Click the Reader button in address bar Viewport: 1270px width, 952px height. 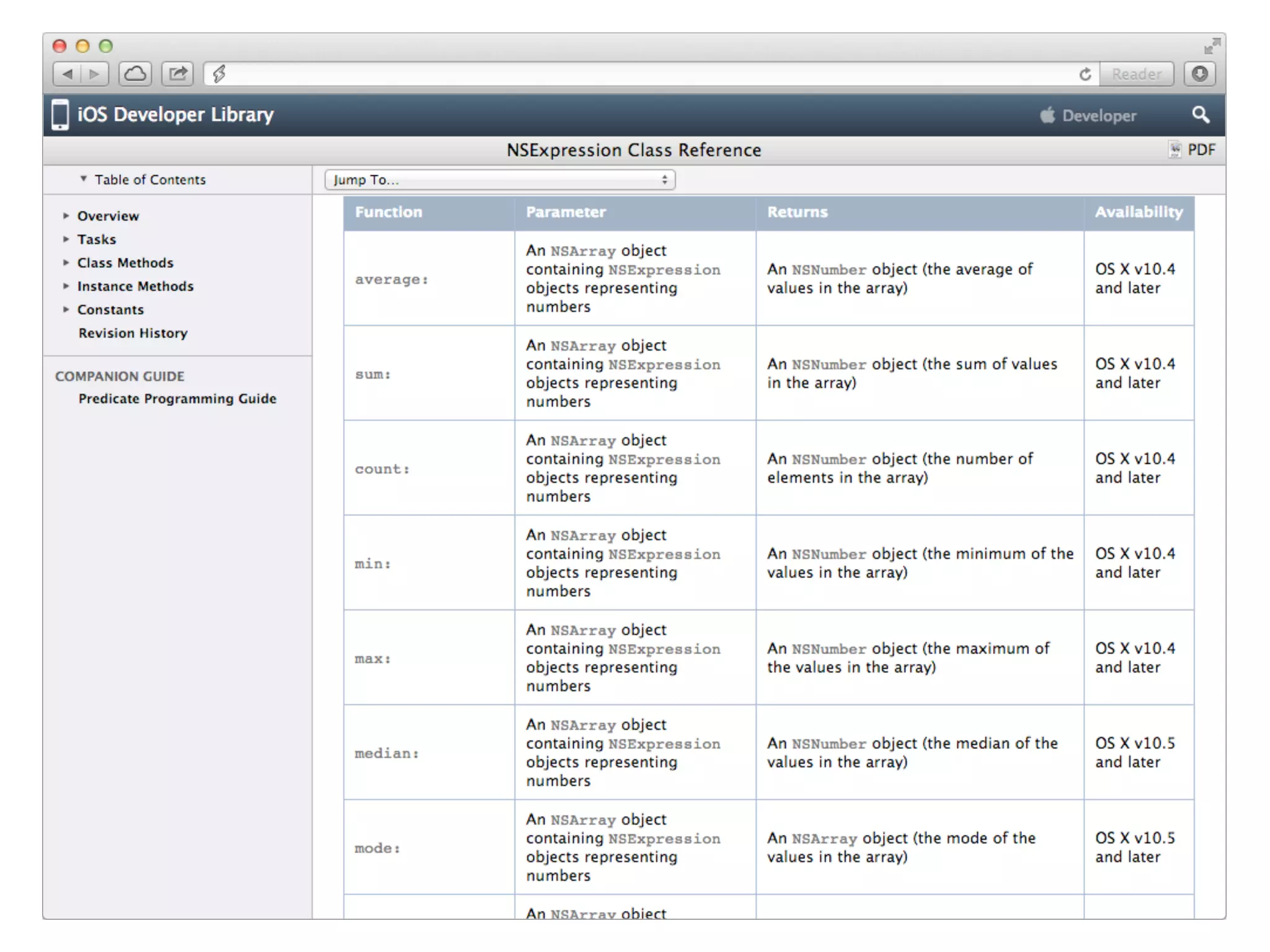pyautogui.click(x=1136, y=74)
